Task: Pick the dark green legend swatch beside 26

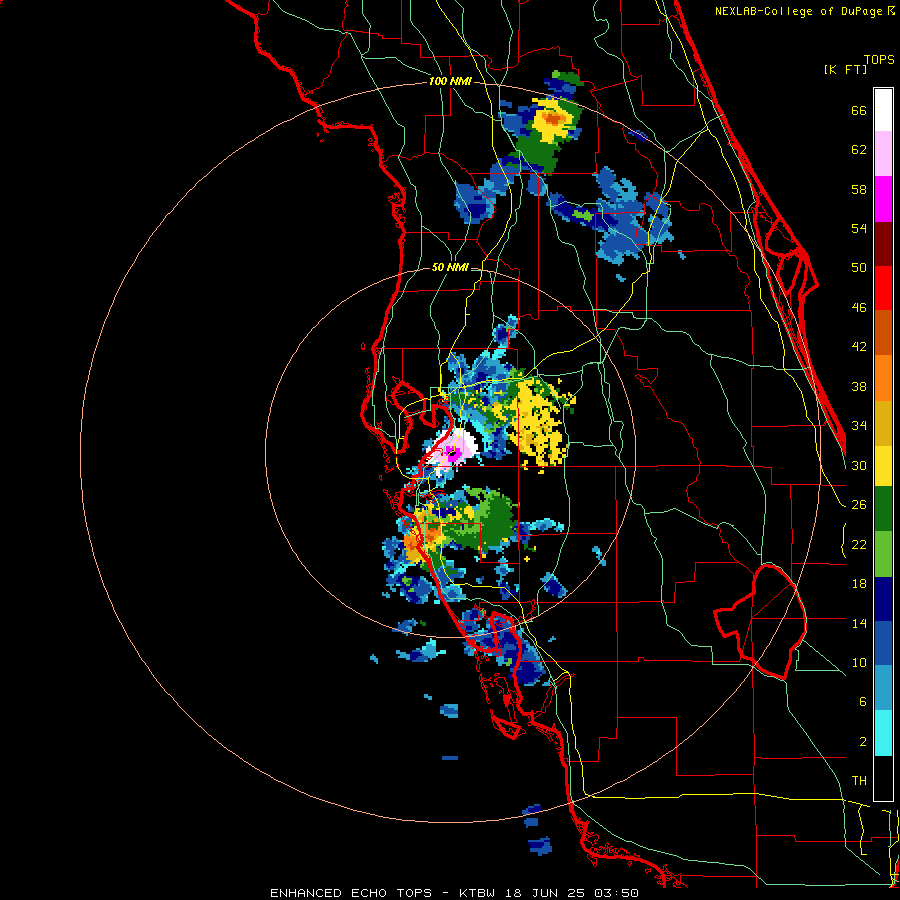Action: (x=883, y=509)
